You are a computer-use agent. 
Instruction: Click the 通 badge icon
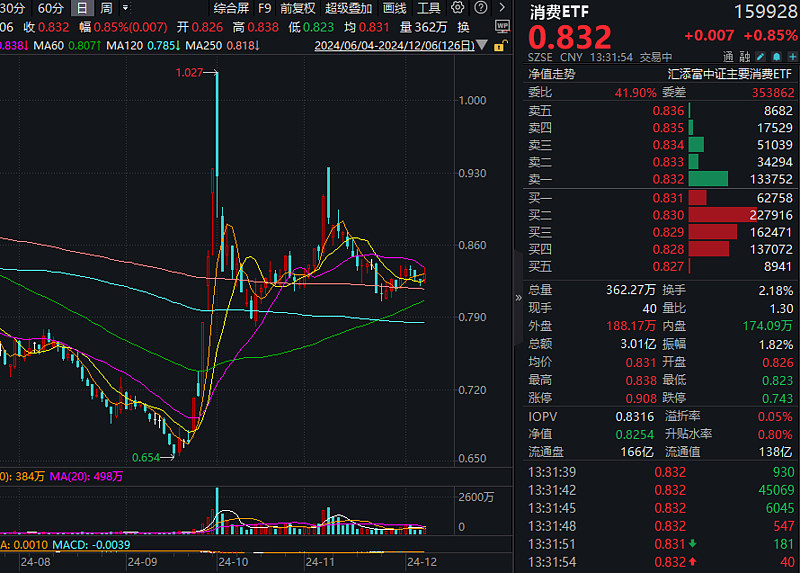[x=730, y=57]
